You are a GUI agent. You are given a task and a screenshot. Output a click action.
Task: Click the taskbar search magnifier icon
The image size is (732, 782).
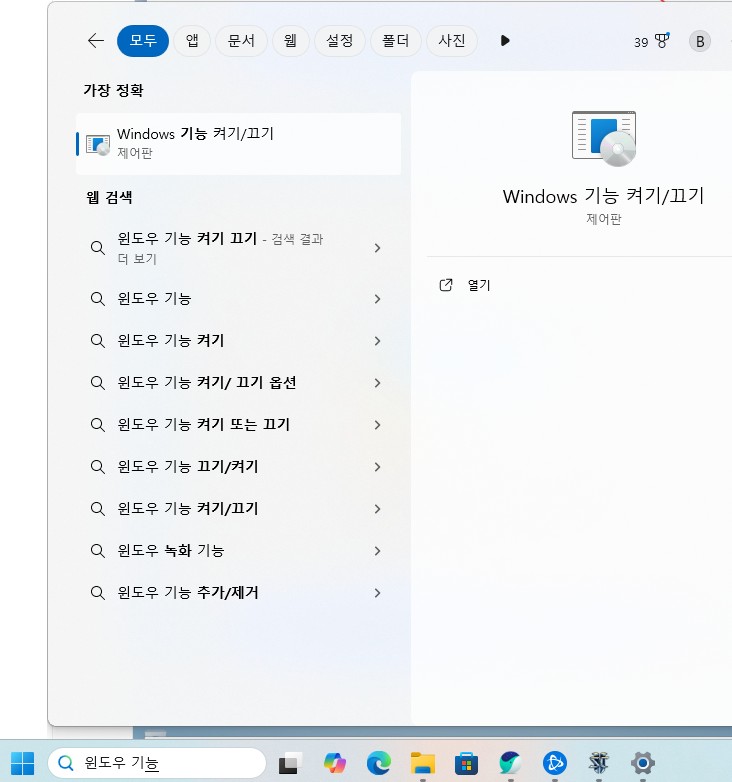pos(66,763)
